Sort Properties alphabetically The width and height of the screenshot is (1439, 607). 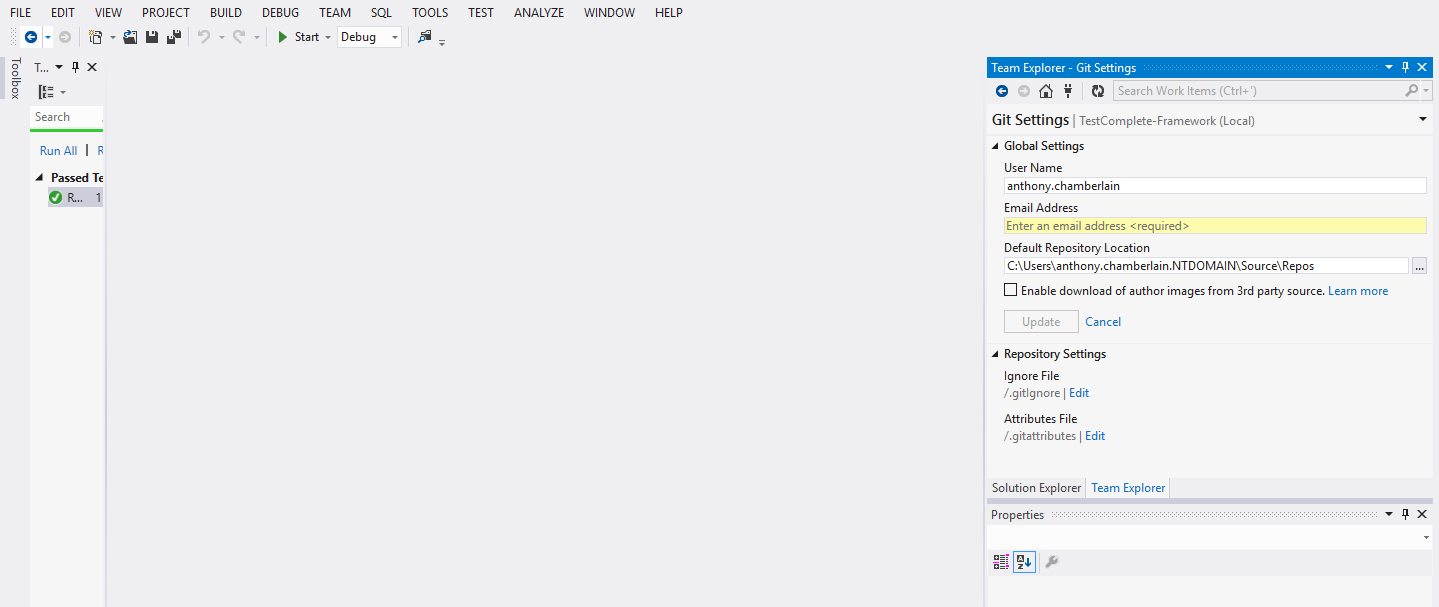point(1023,561)
